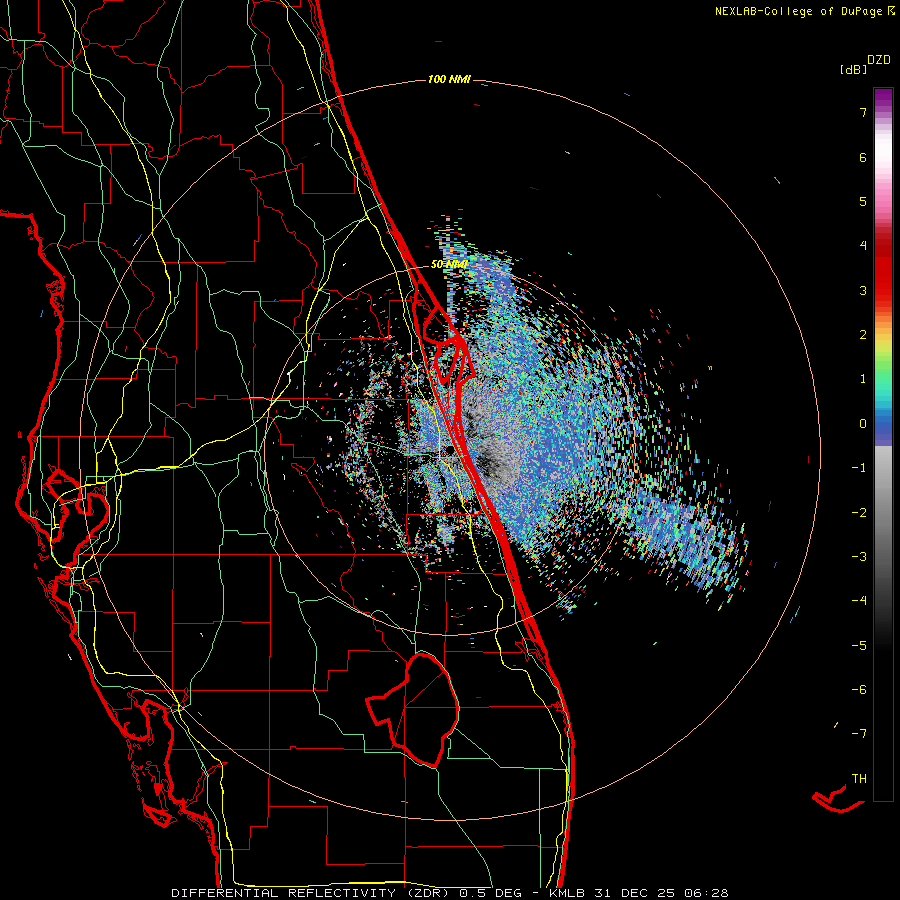Click the 4 value on the color scale
Image resolution: width=900 pixels, height=900 pixels.
pos(863,246)
